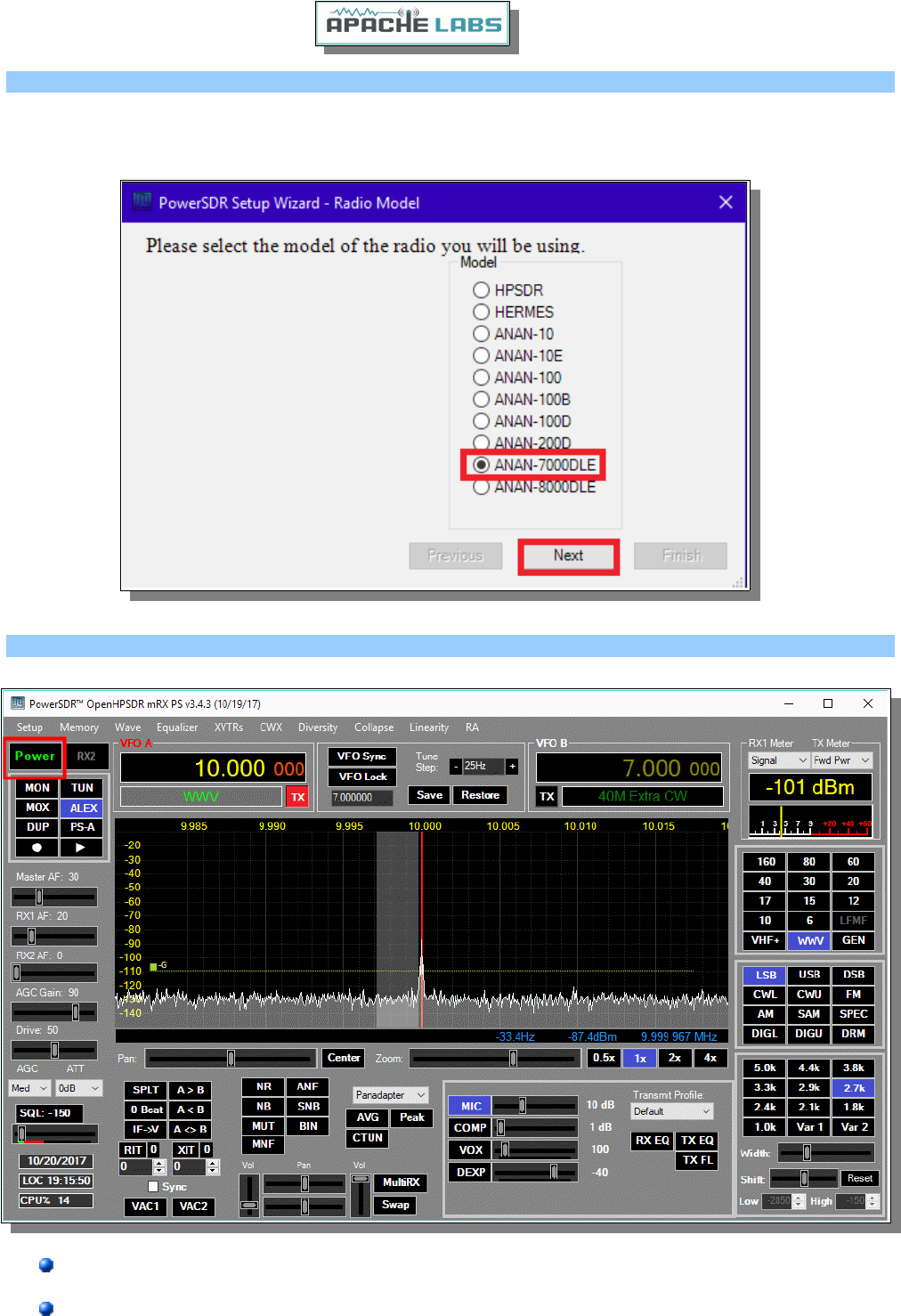Open the RX1 Meter Signal dropdown
The width and height of the screenshot is (901, 1316).
pyautogui.click(x=778, y=760)
